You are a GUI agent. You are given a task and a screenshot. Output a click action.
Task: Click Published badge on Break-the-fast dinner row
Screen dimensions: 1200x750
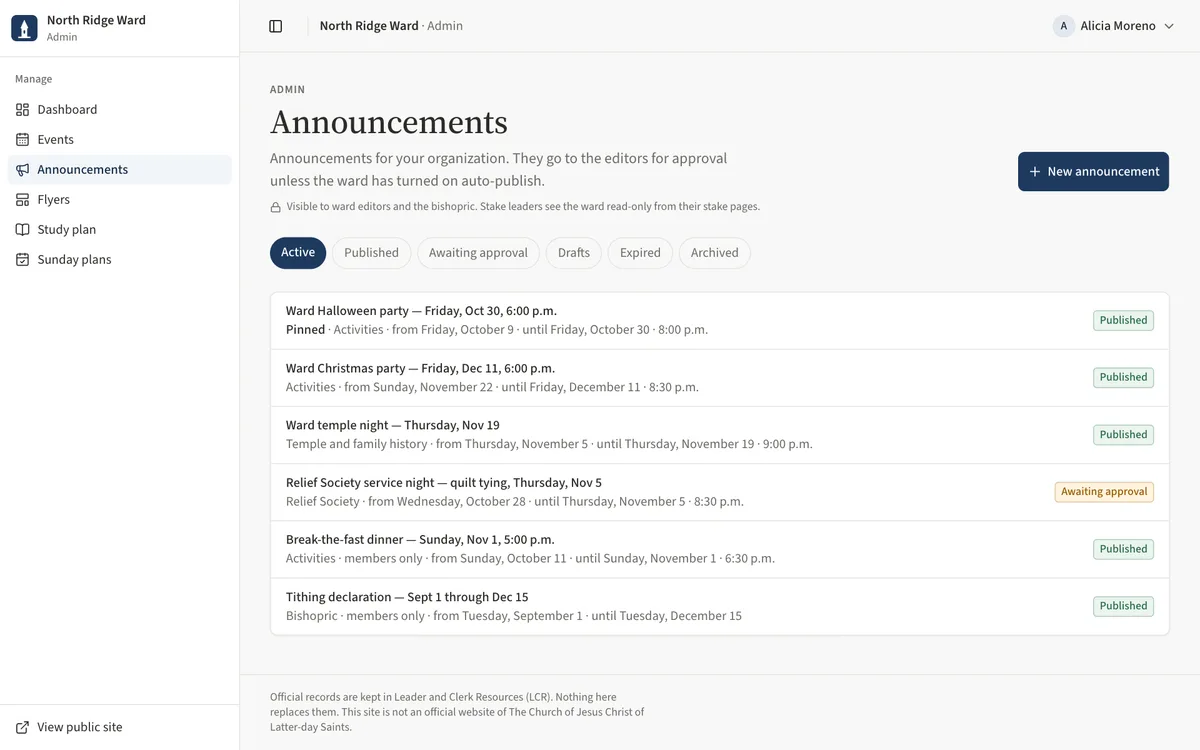pos(1123,549)
